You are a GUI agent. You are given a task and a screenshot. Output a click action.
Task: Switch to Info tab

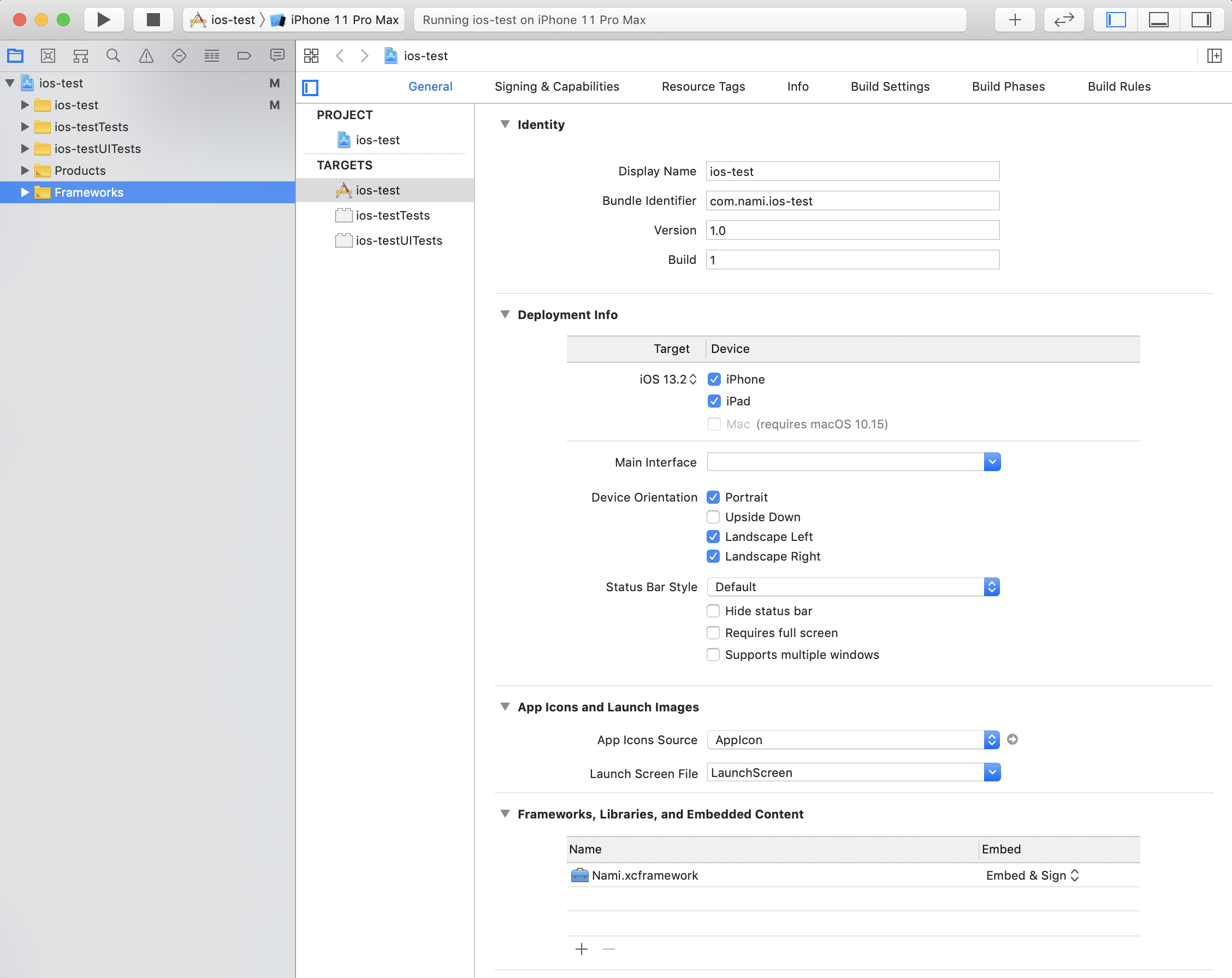[x=798, y=86]
